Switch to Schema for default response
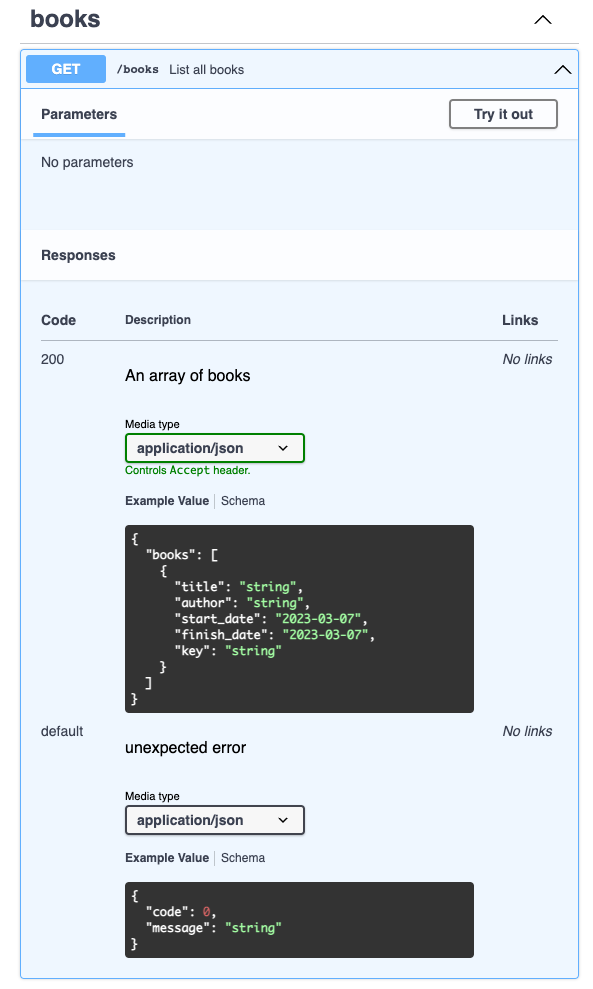 click(x=243, y=858)
